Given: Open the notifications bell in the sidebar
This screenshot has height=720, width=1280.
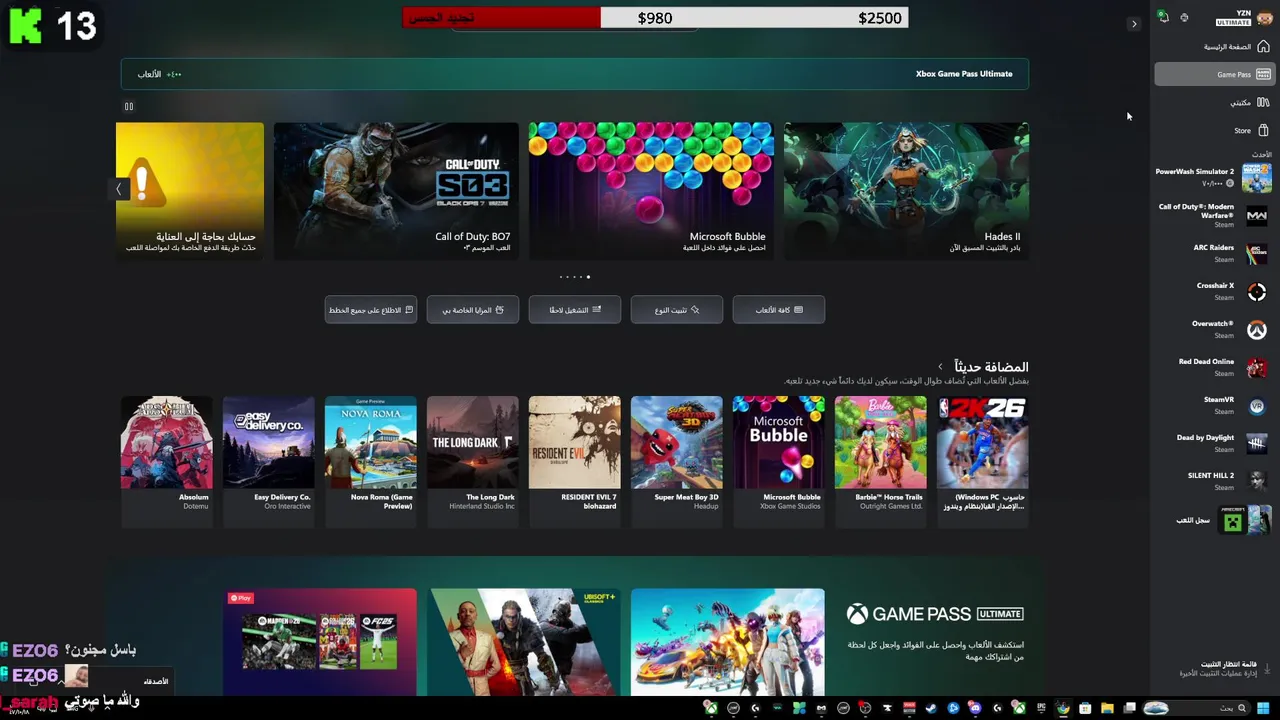Looking at the screenshot, I should (x=1163, y=17).
